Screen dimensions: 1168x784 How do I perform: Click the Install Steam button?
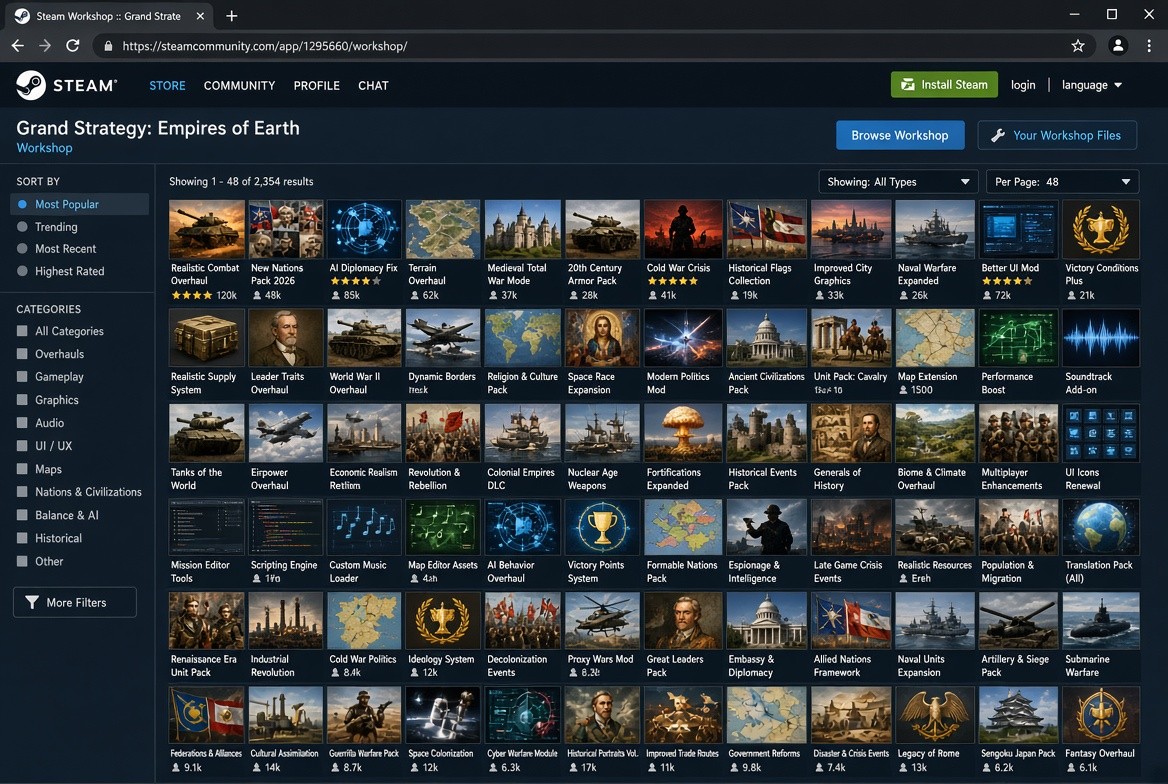point(944,85)
